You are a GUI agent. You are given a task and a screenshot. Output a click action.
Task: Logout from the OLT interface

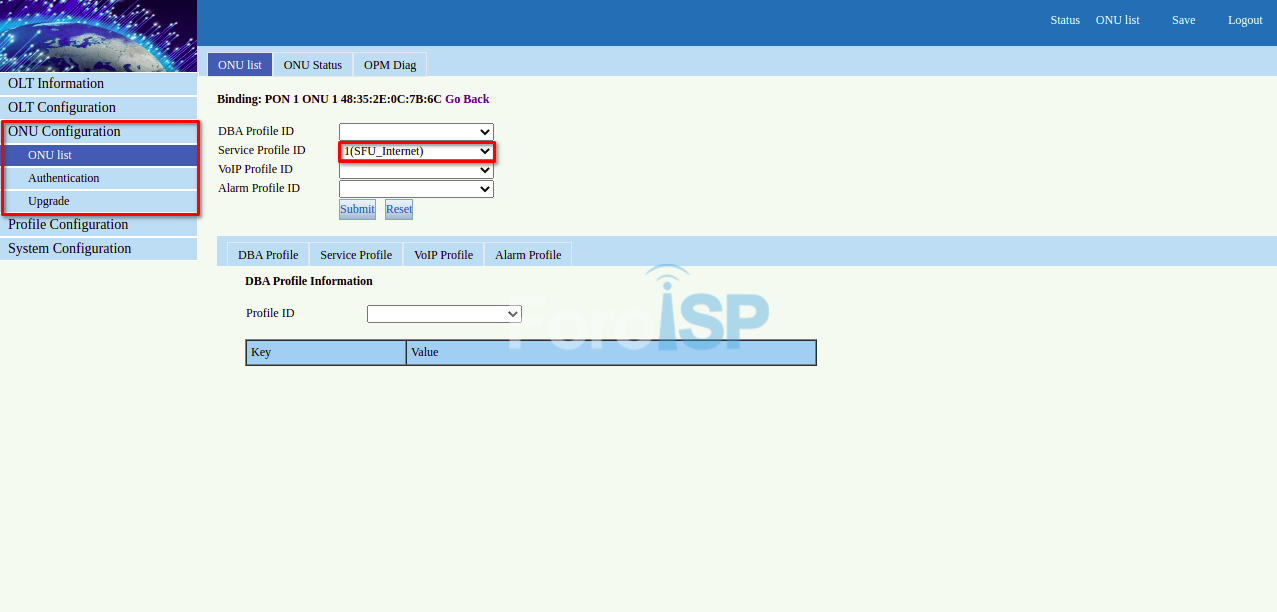tap(1244, 20)
